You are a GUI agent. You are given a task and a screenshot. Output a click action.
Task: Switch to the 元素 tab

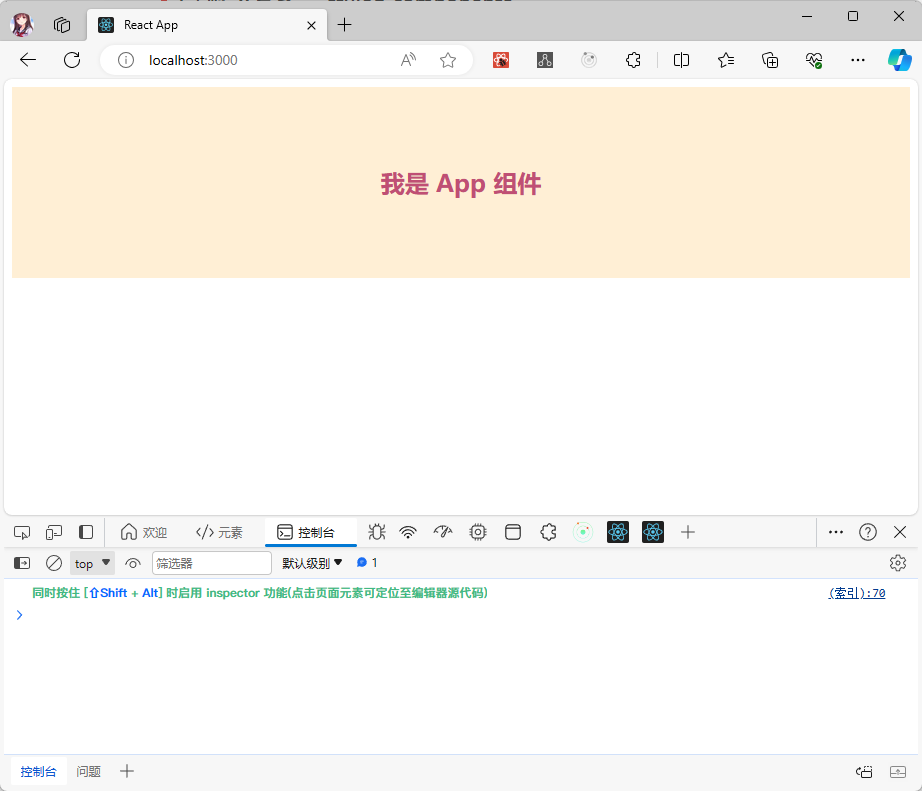pos(219,532)
